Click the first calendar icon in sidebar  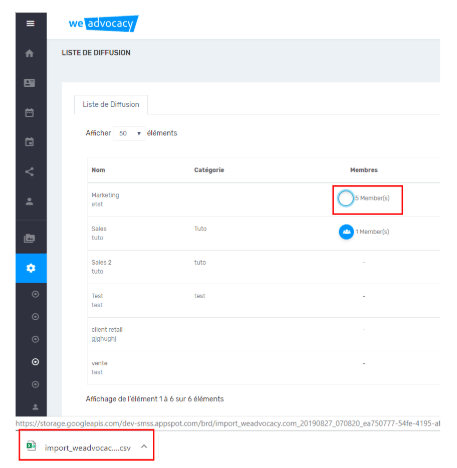pyautogui.click(x=29, y=113)
